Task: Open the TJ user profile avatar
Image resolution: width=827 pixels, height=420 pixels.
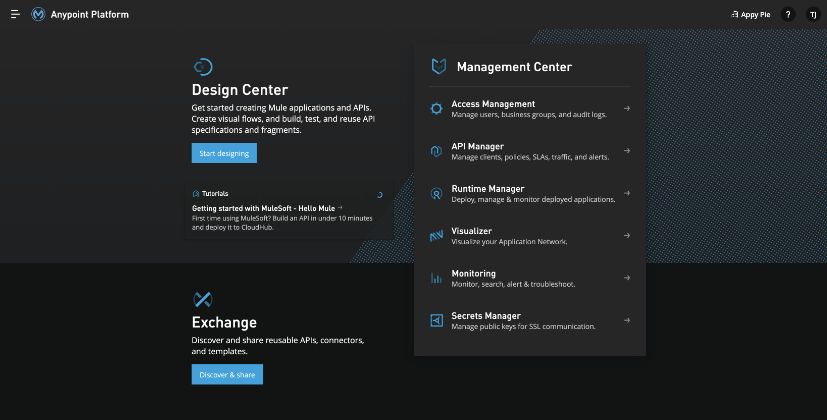Action: [x=812, y=15]
